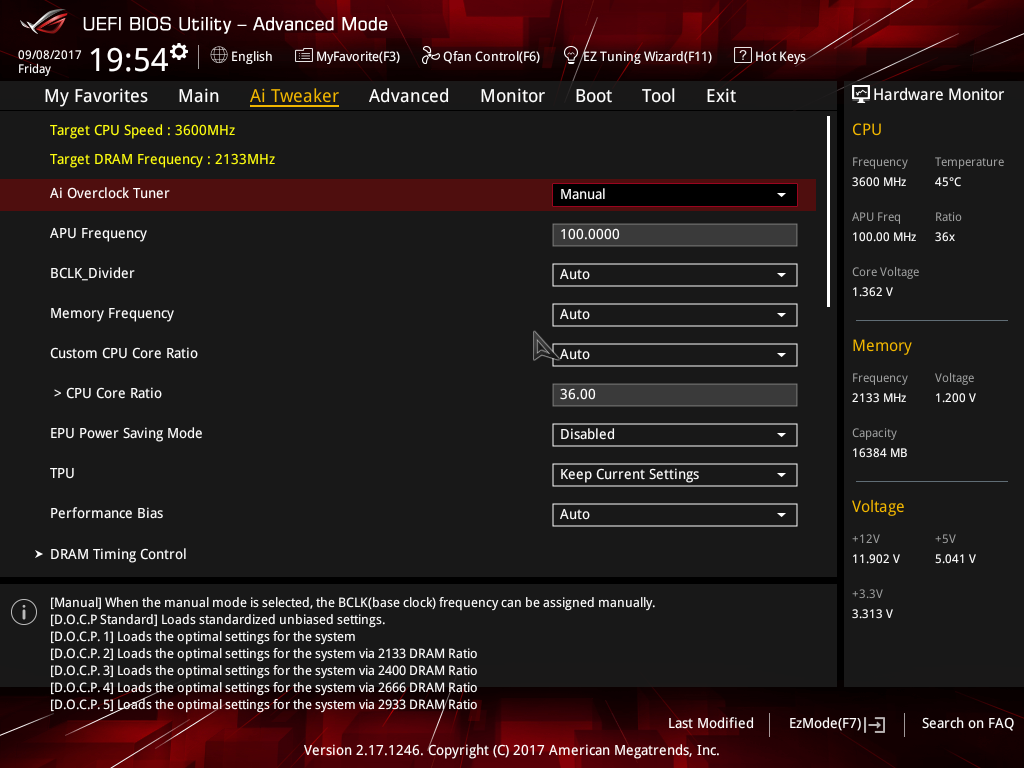Click CPU temperature value 45°C

(948, 182)
